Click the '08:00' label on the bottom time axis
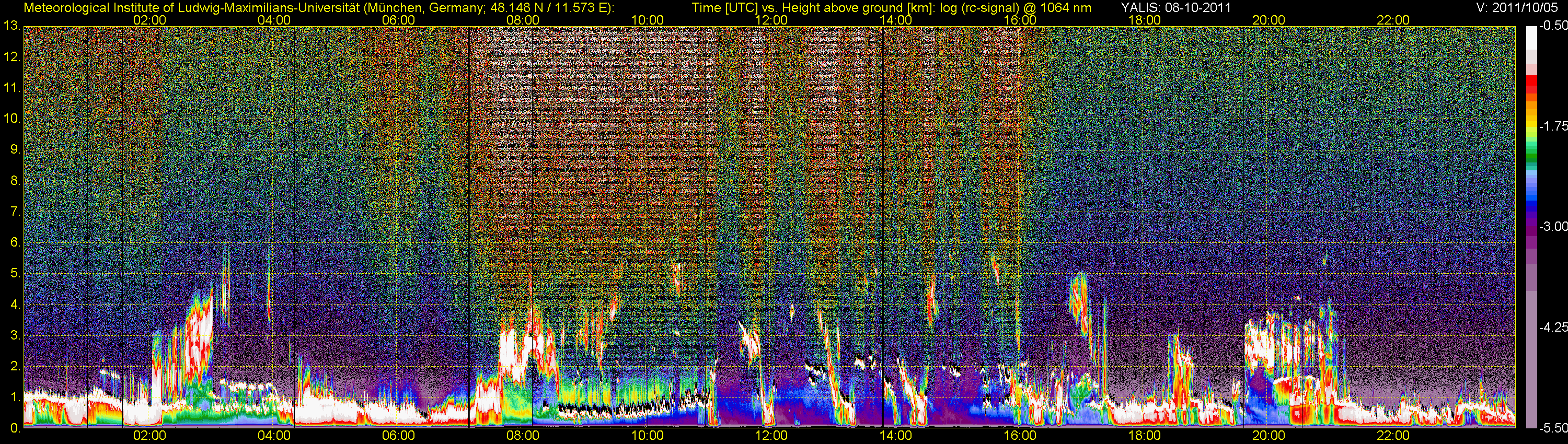 coord(523,436)
